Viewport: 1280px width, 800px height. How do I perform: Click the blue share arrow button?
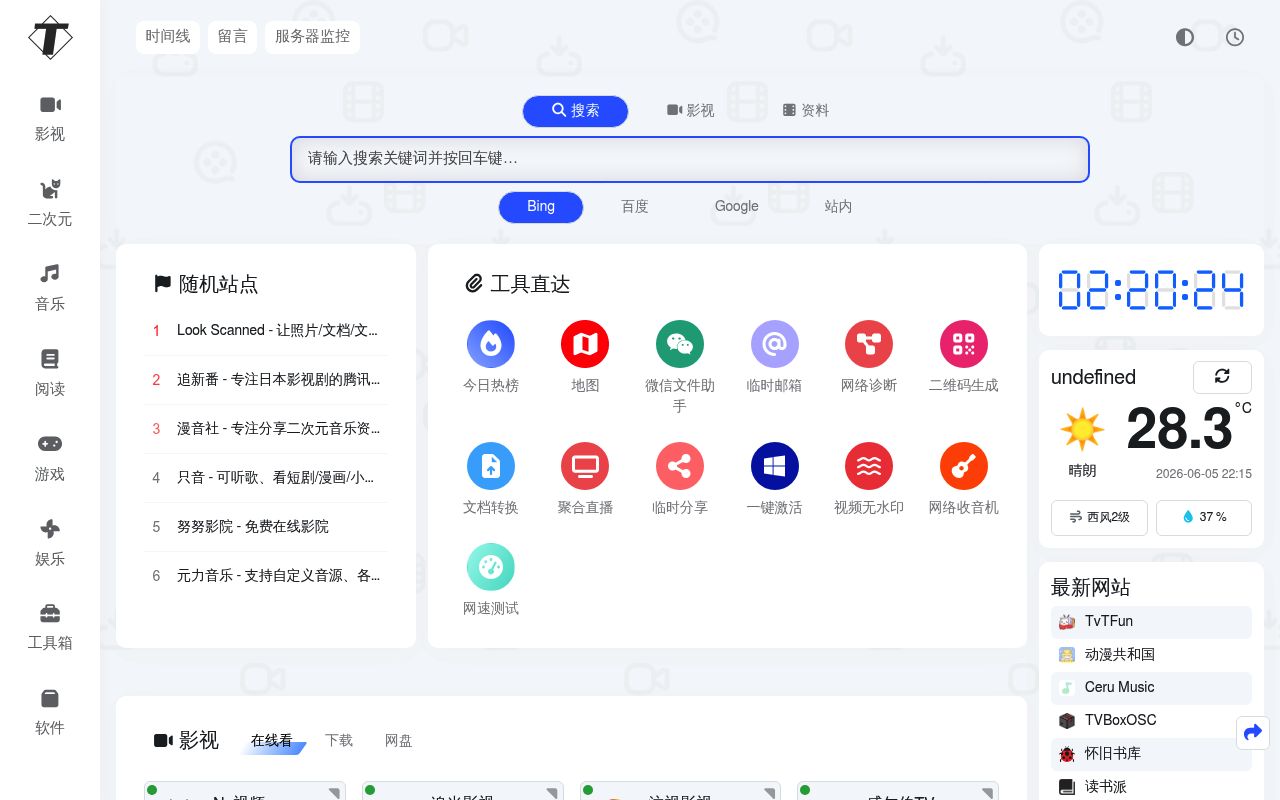[1253, 733]
